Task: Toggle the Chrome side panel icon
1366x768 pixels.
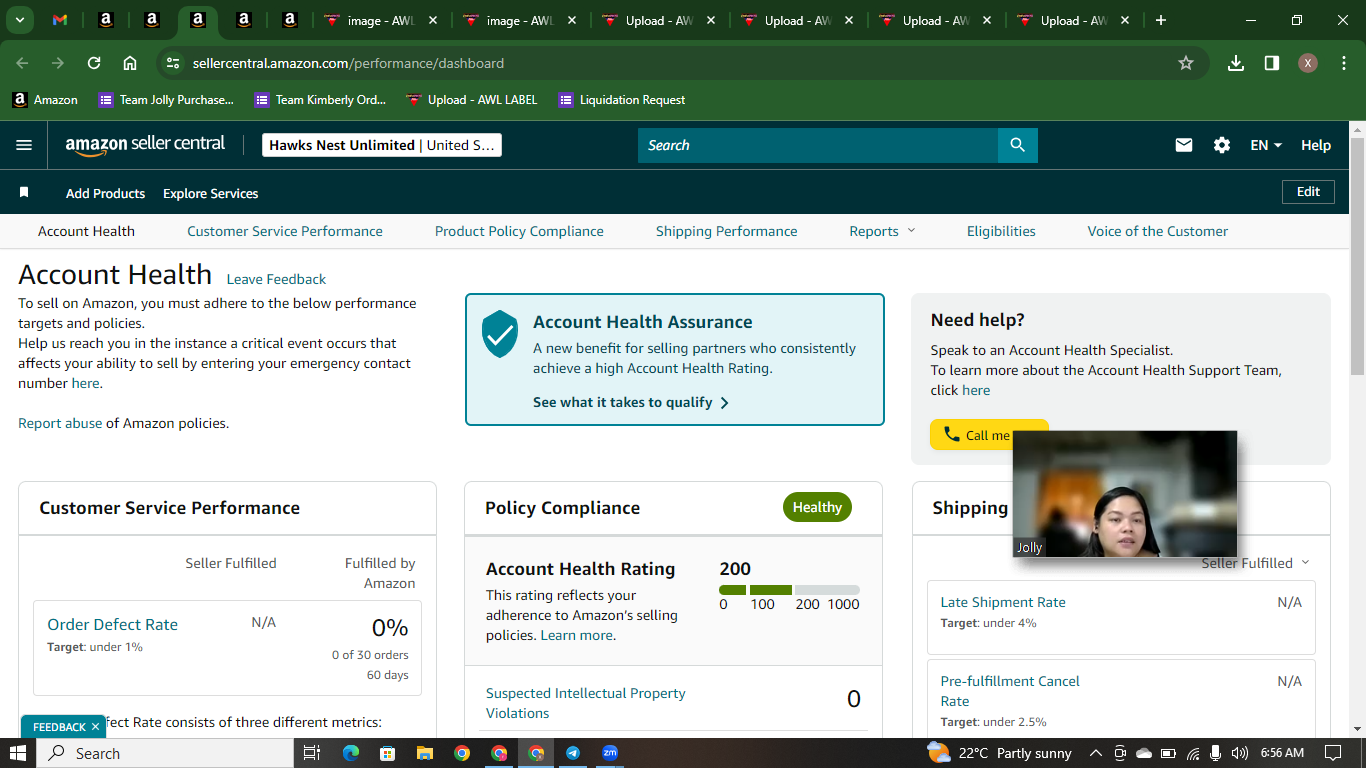Action: (1272, 63)
